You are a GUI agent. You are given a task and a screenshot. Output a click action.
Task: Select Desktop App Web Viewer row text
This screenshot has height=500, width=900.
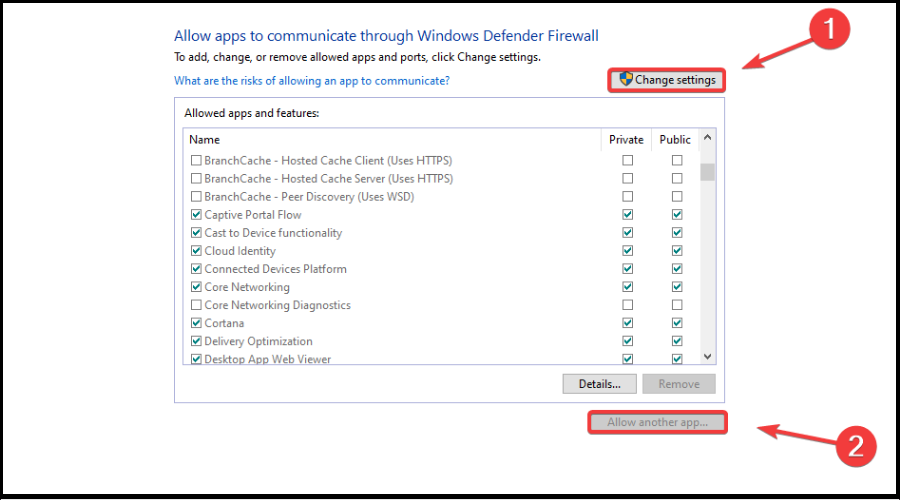click(267, 359)
